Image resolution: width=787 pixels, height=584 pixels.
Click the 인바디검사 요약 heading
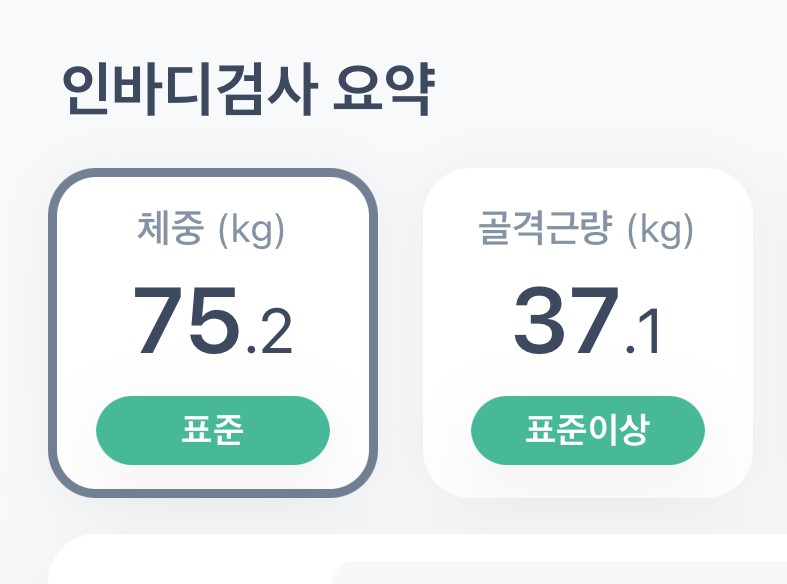(247, 92)
